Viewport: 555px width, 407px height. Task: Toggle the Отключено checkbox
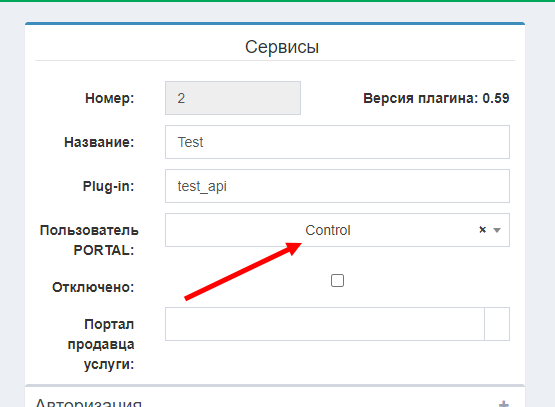pos(337,280)
